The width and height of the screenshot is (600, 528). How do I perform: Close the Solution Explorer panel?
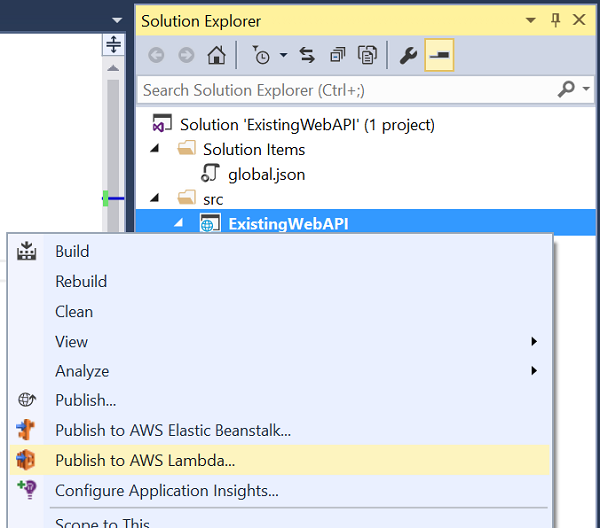pos(579,20)
